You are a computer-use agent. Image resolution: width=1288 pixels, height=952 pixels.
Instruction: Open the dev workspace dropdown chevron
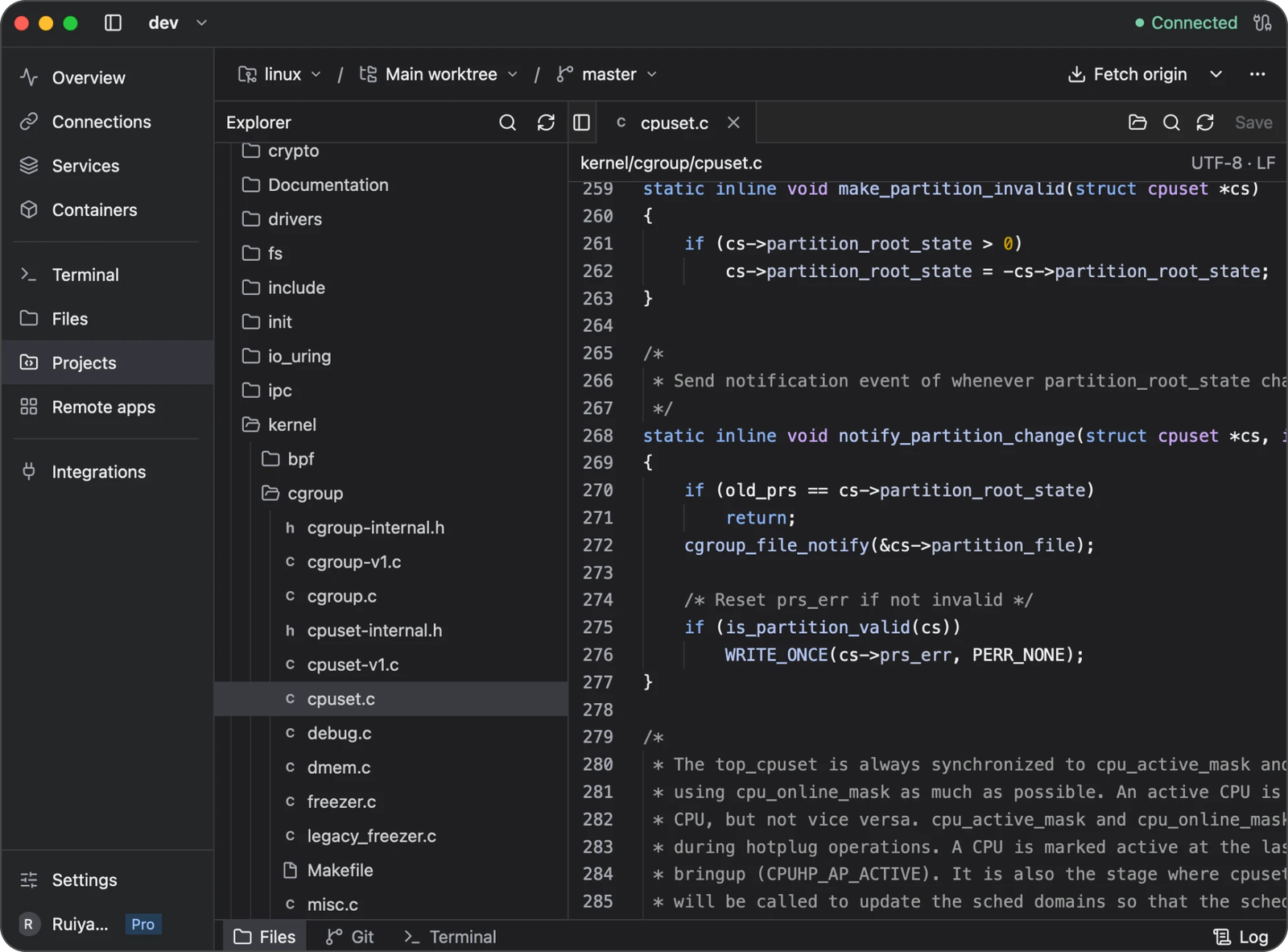pos(201,23)
